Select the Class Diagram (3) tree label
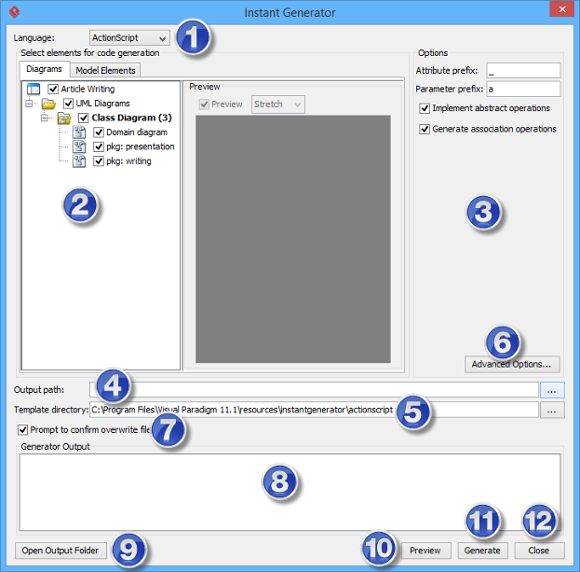The height and width of the screenshot is (572, 580). [x=131, y=118]
